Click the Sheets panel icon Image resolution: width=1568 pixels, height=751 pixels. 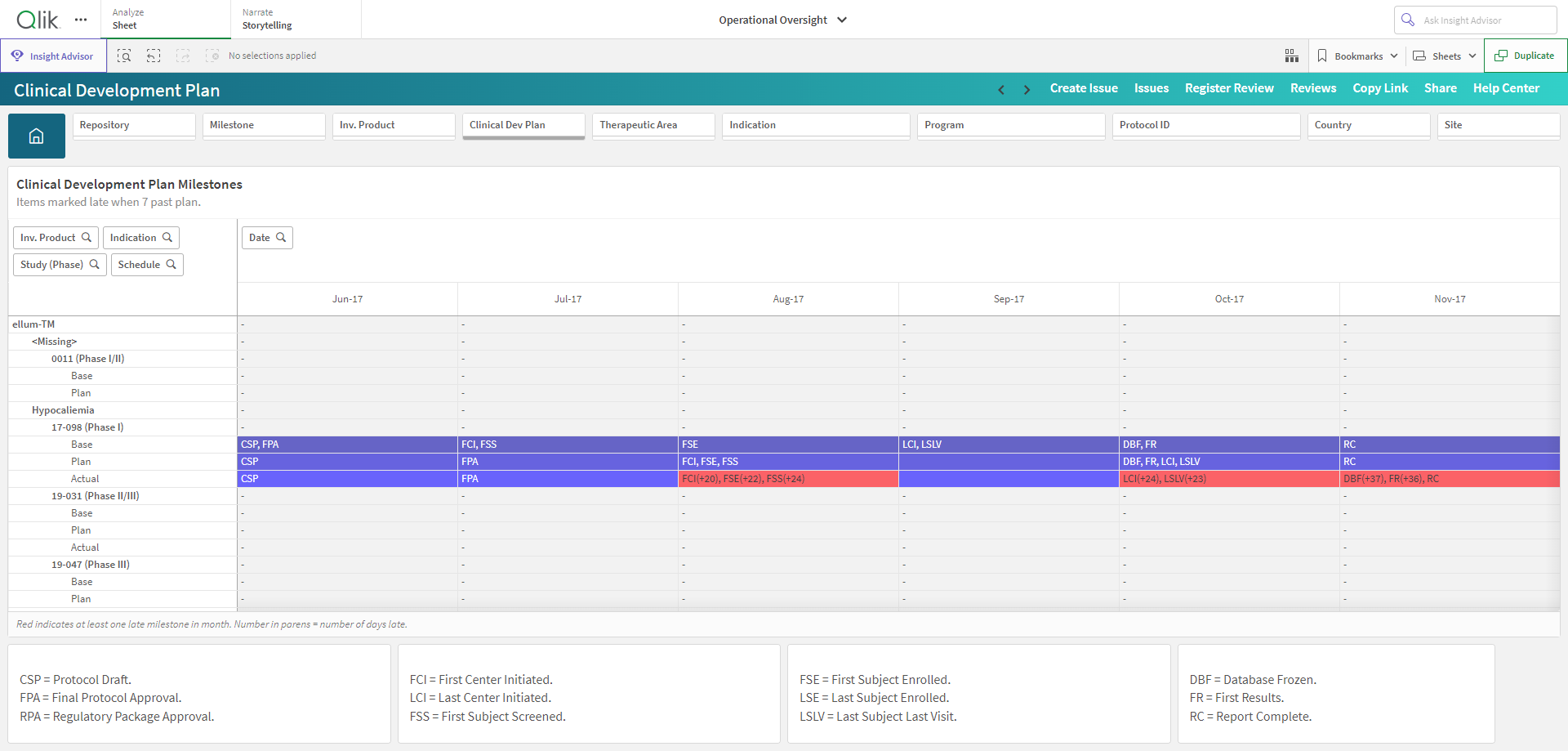(1419, 56)
